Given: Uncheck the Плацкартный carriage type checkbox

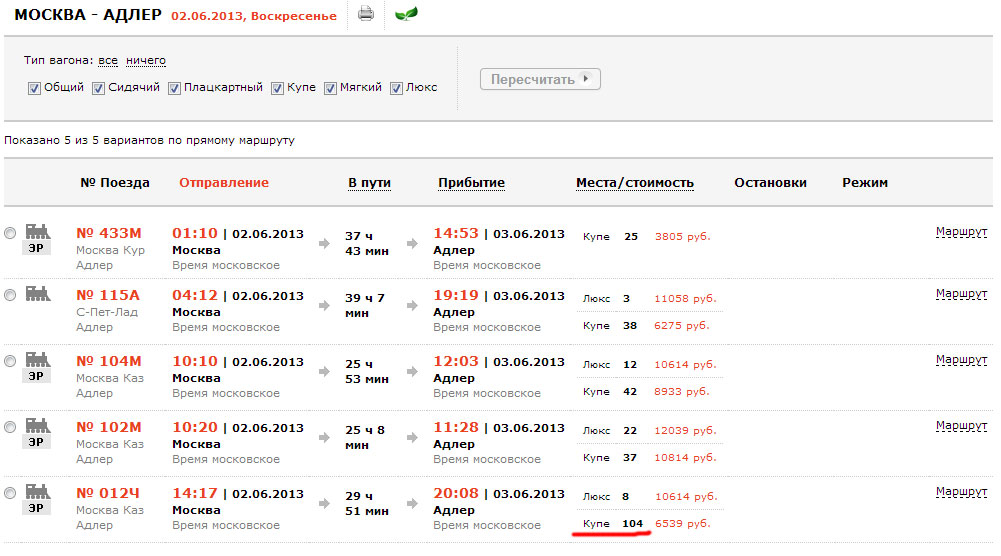Looking at the screenshot, I should tap(174, 88).
